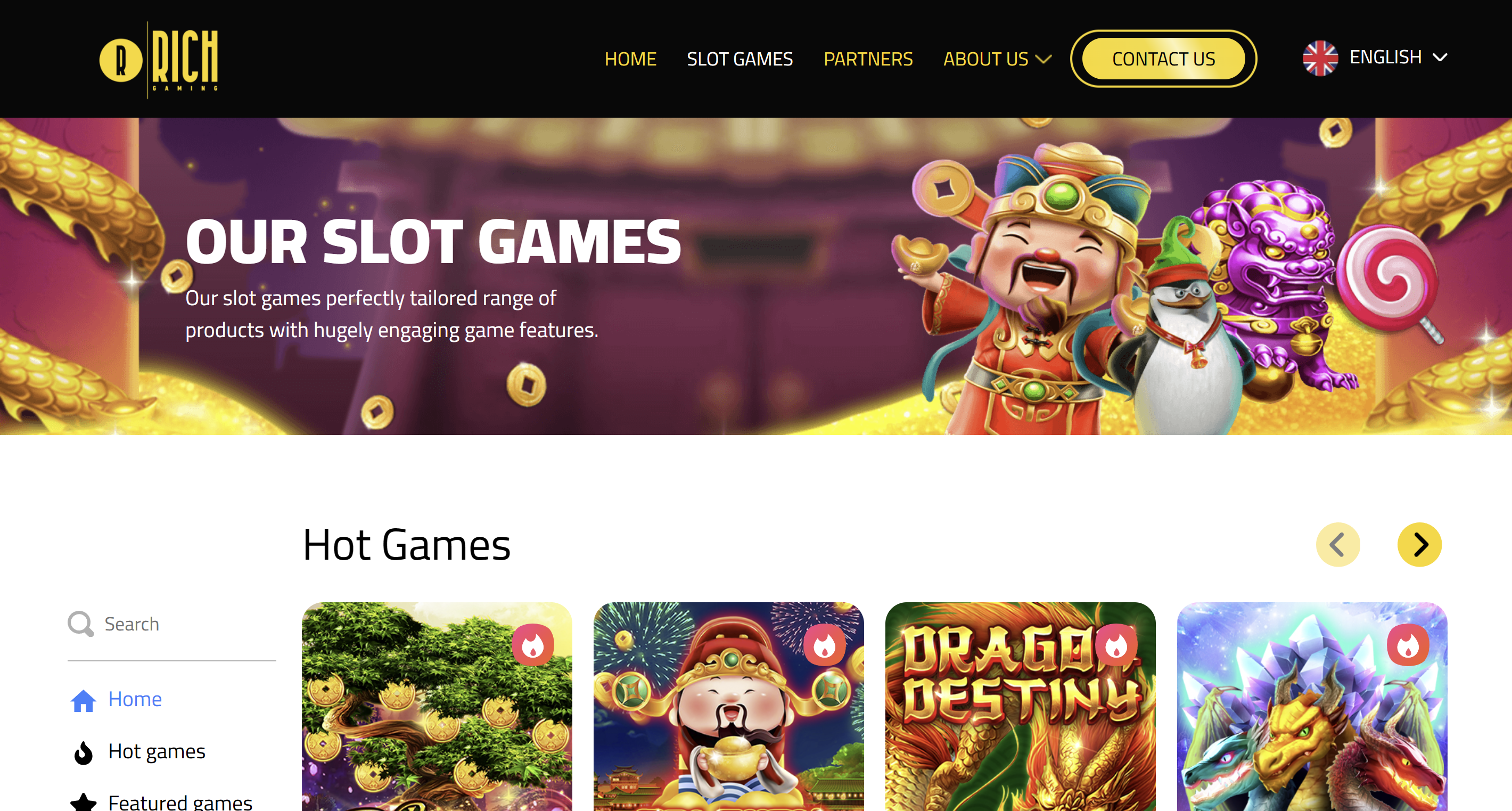Viewport: 1512px width, 811px height.
Task: Go to previous Hot Games slide
Action: click(1338, 544)
